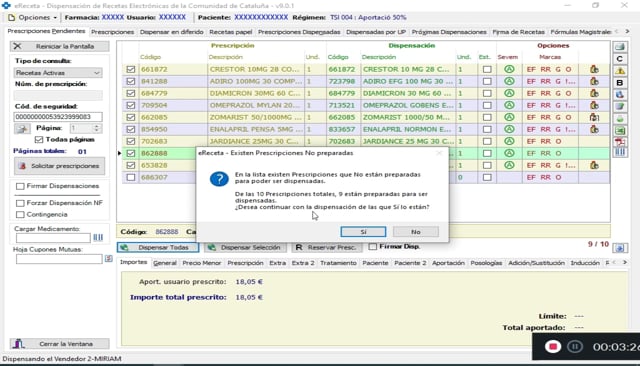The width and height of the screenshot is (640, 366).
Task: Click Núm. de prescripción field
Action: click(x=58, y=95)
